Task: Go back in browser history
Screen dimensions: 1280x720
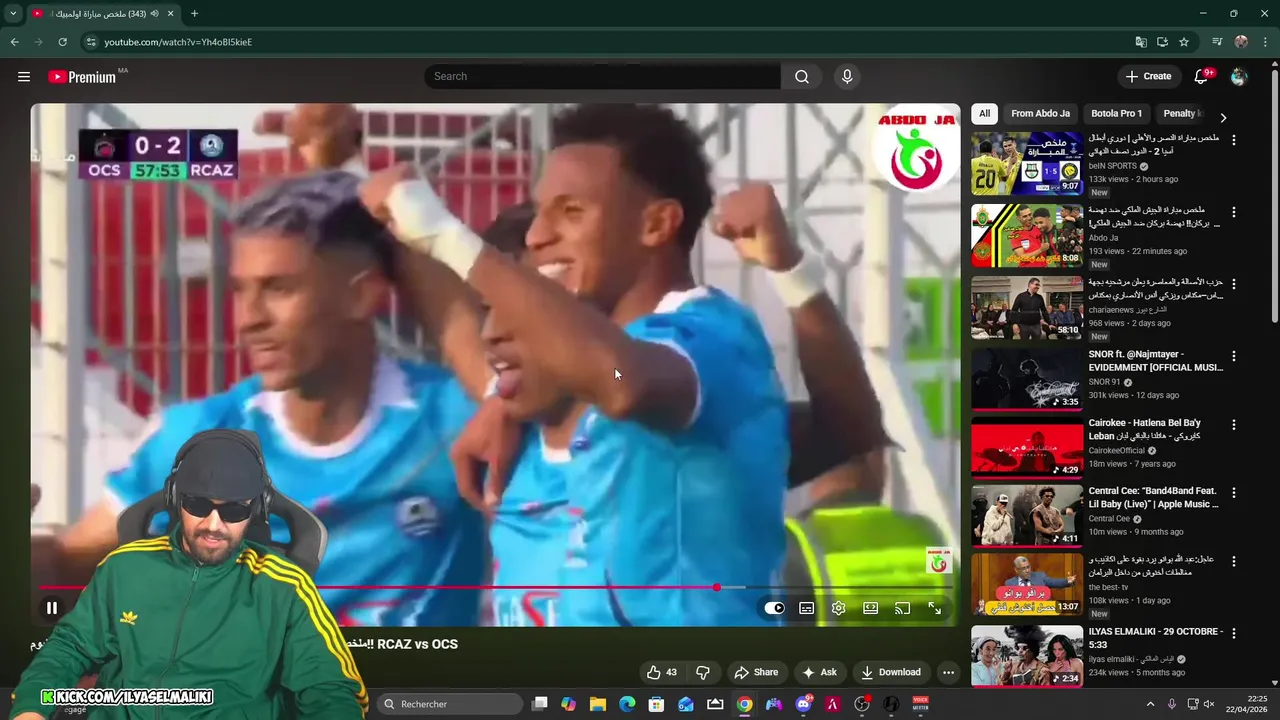Action: click(x=14, y=42)
